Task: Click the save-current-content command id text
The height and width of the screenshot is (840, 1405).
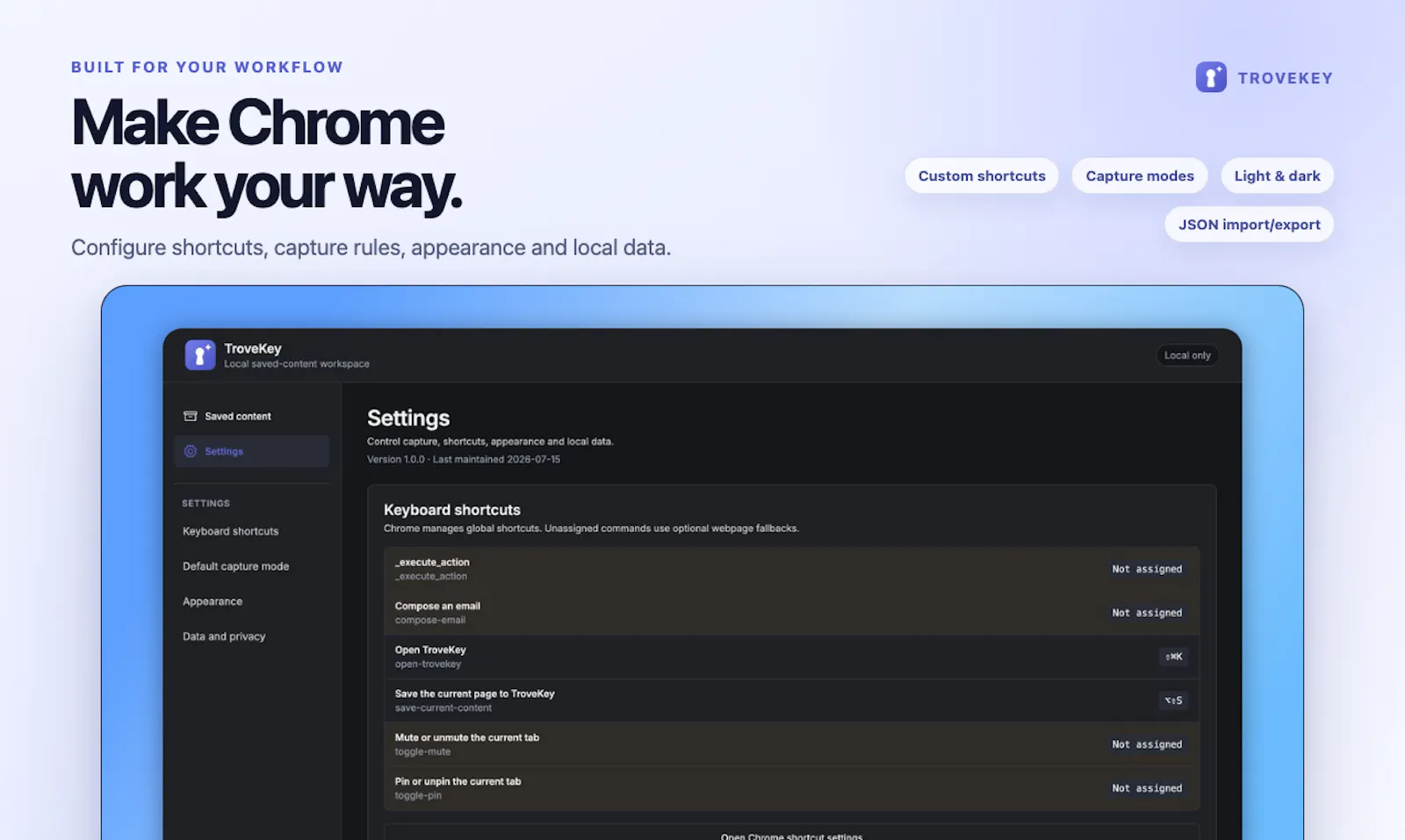Action: [x=443, y=707]
